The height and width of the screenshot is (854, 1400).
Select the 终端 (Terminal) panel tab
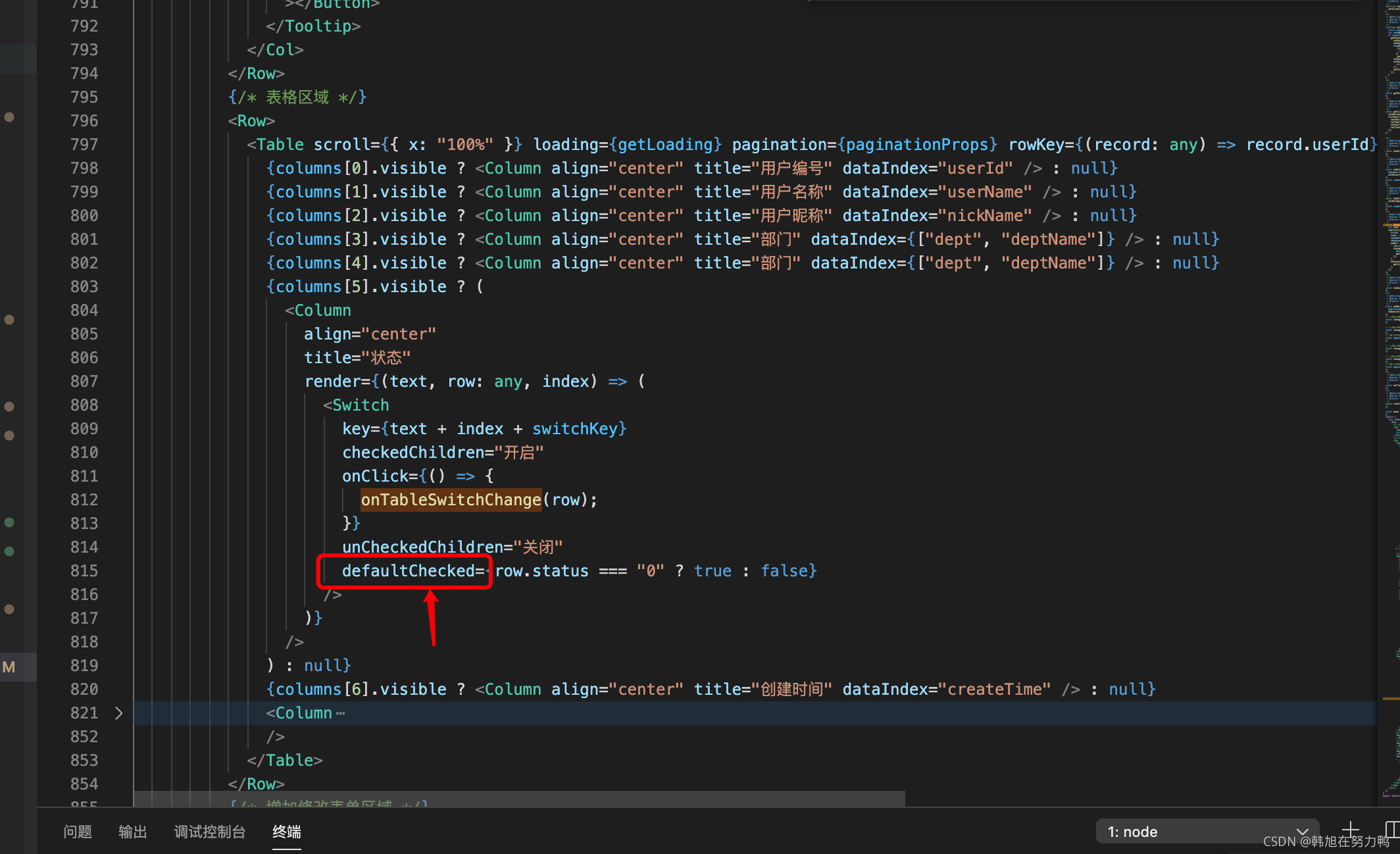287,832
